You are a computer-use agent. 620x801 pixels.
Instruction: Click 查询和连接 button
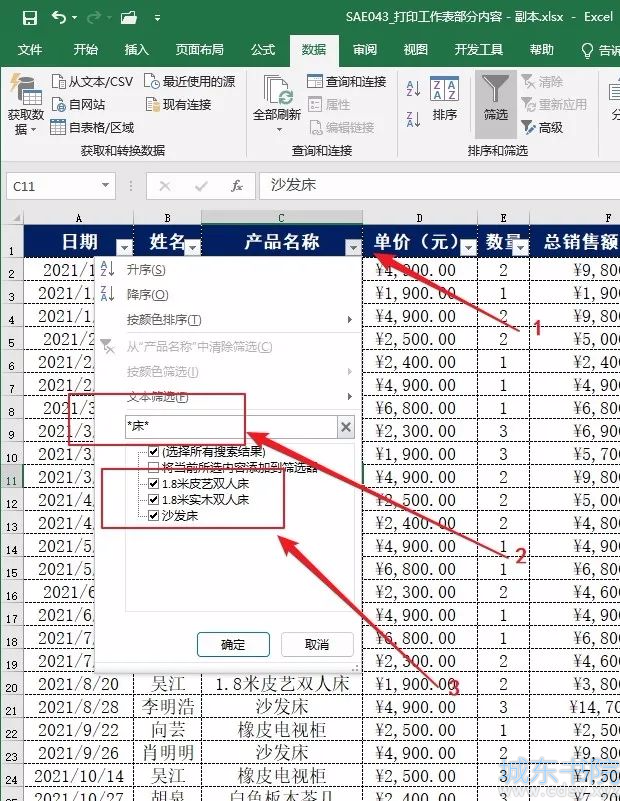347,81
